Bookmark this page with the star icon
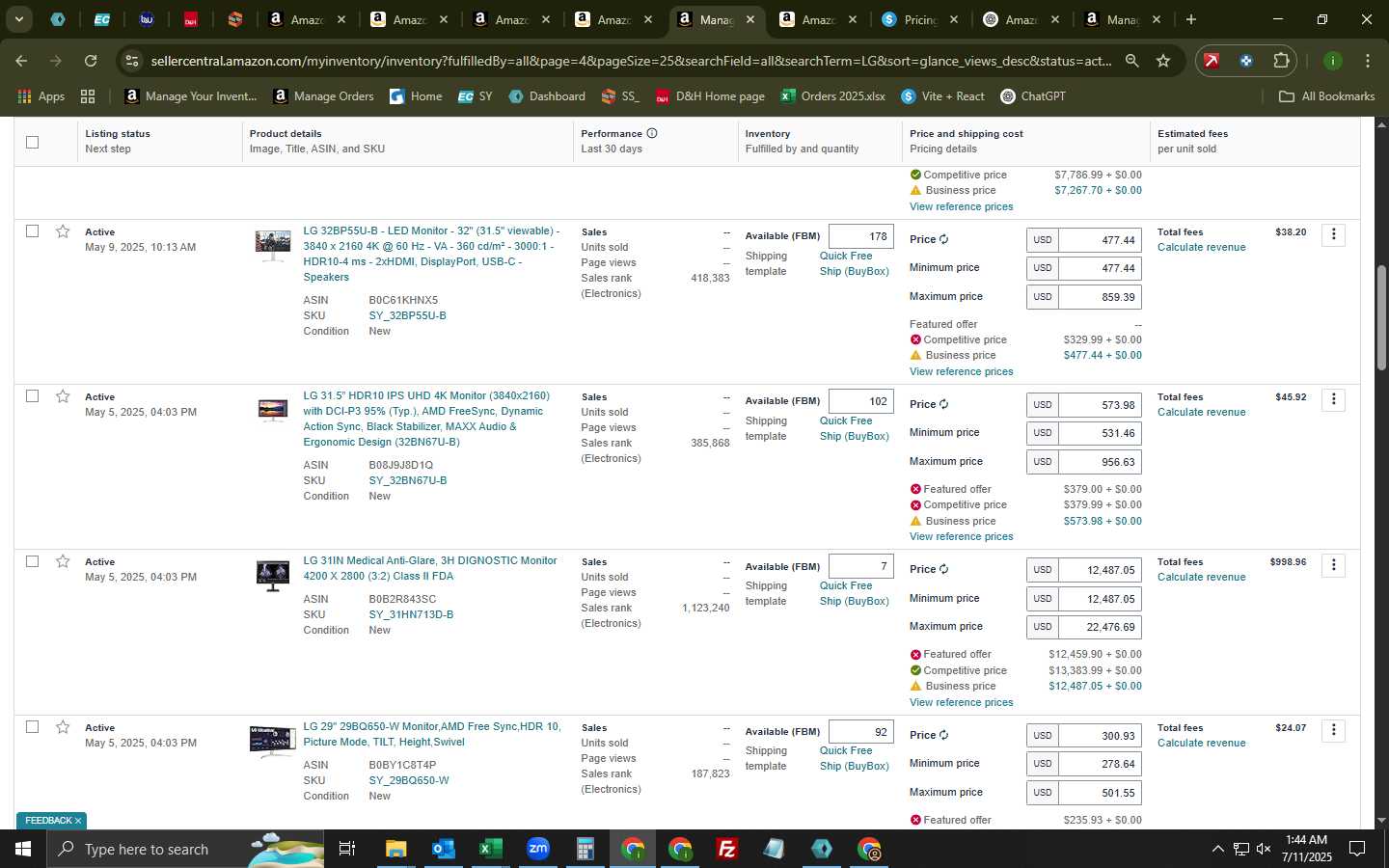Screen dimensions: 1389x868 point(1163,61)
